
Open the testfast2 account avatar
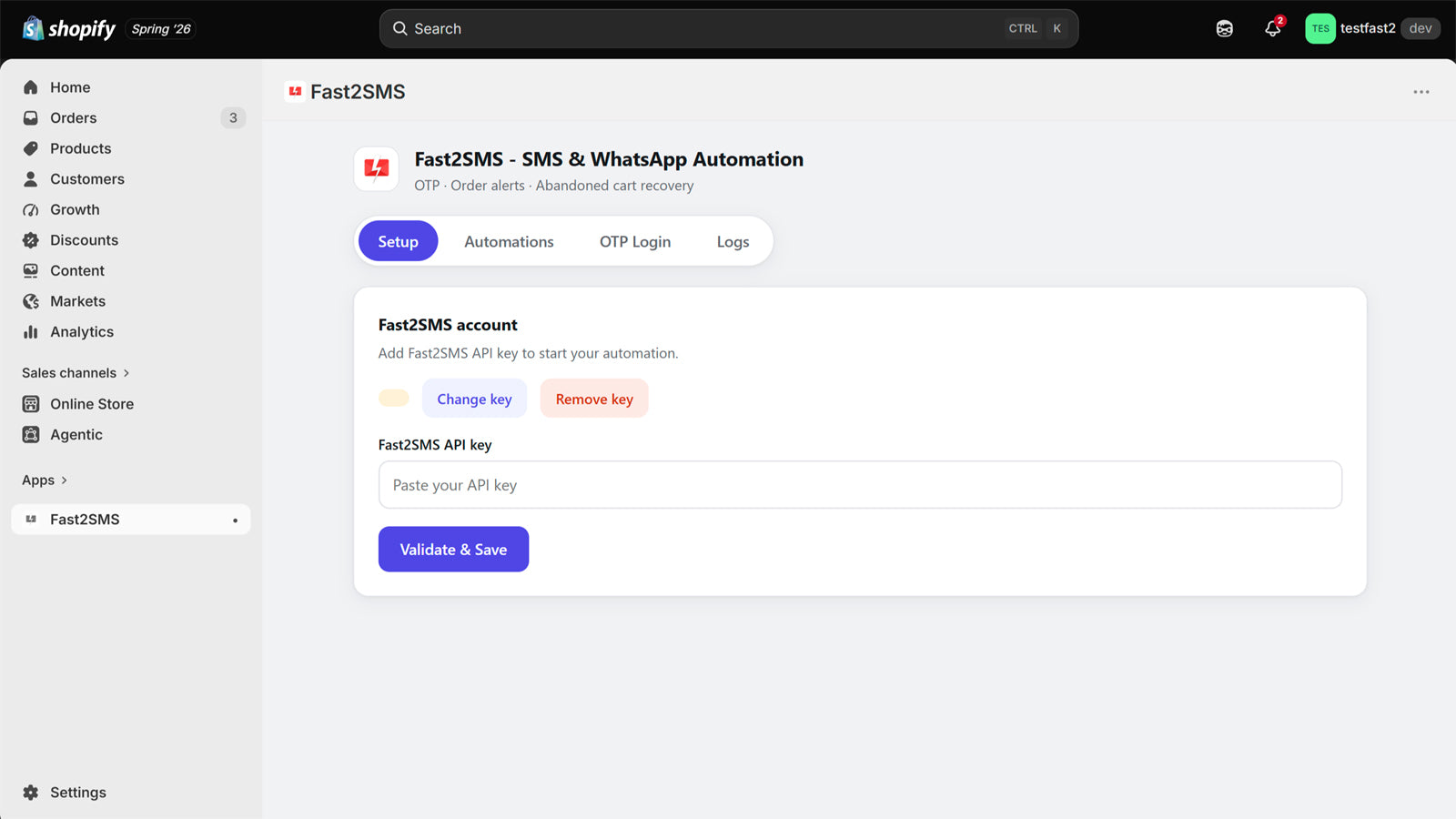[1320, 29]
